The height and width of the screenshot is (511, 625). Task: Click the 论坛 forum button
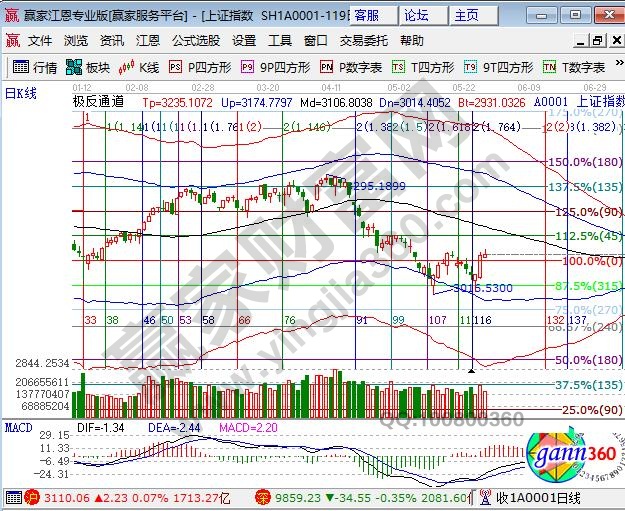pyautogui.click(x=416, y=15)
